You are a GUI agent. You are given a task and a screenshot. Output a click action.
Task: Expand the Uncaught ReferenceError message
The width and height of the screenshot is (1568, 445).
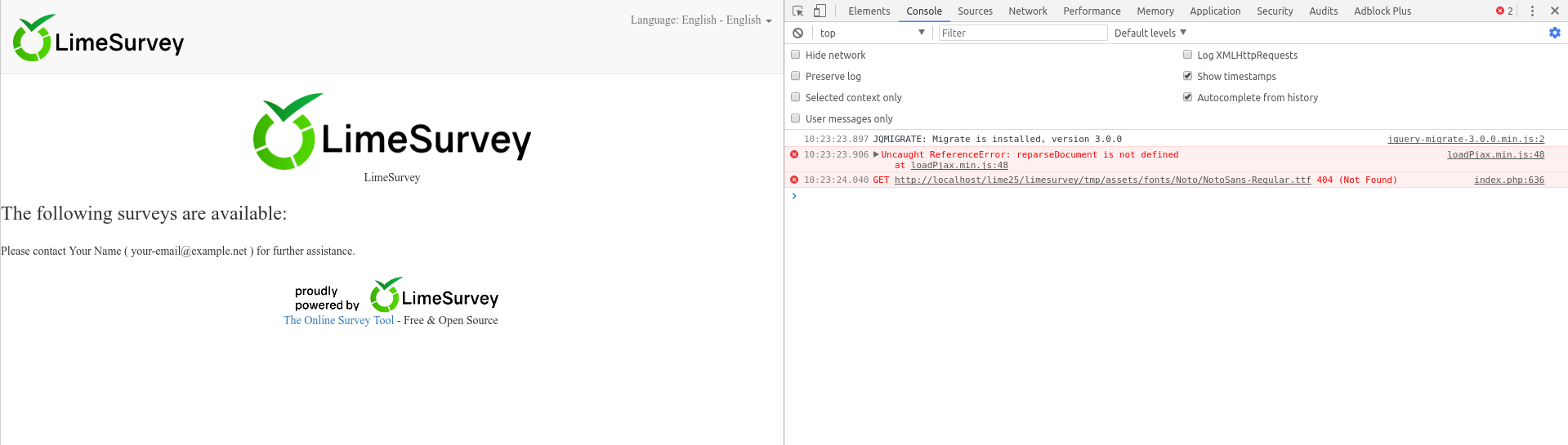[x=877, y=154]
